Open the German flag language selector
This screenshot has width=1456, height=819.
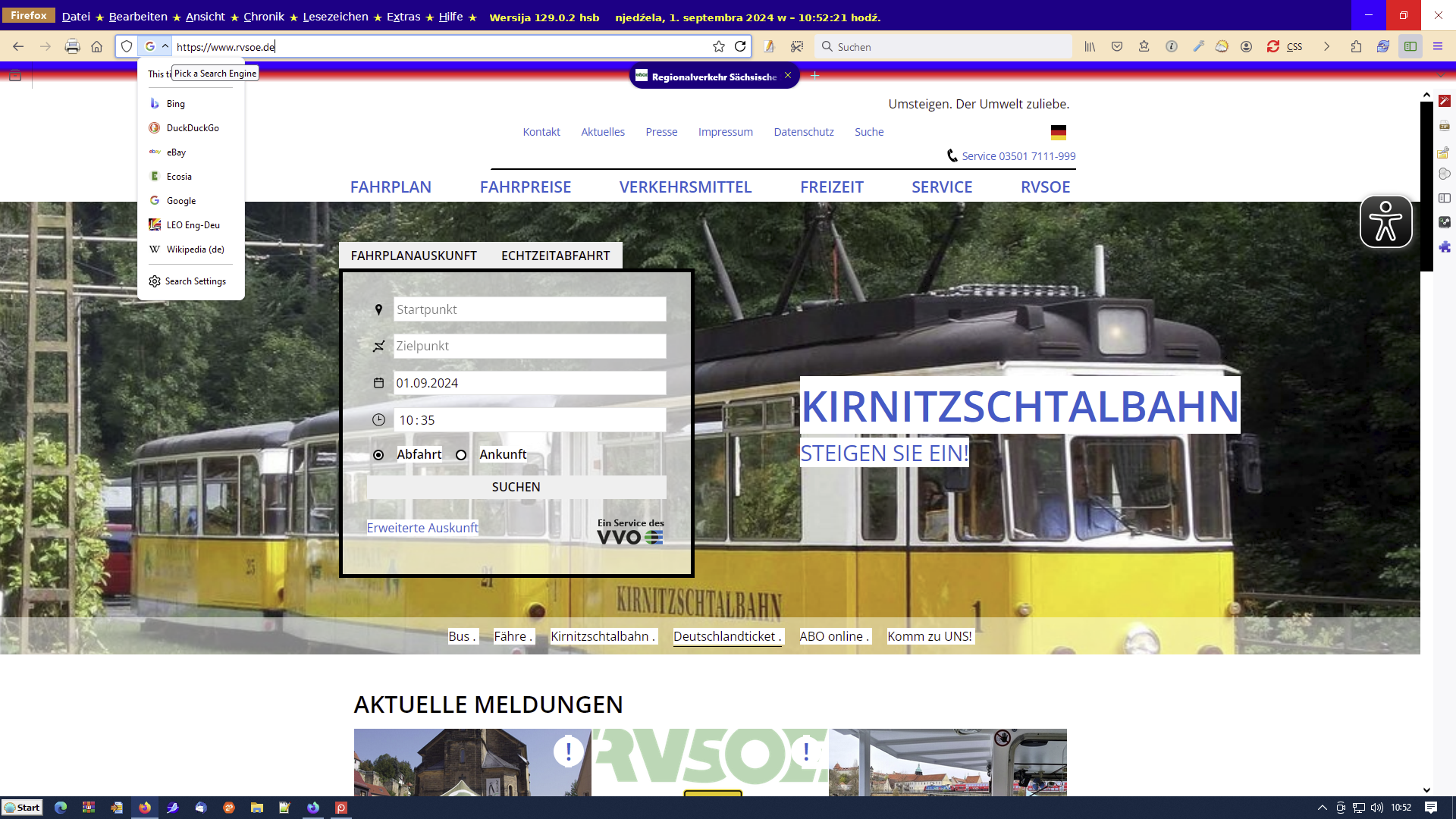coord(1058,133)
